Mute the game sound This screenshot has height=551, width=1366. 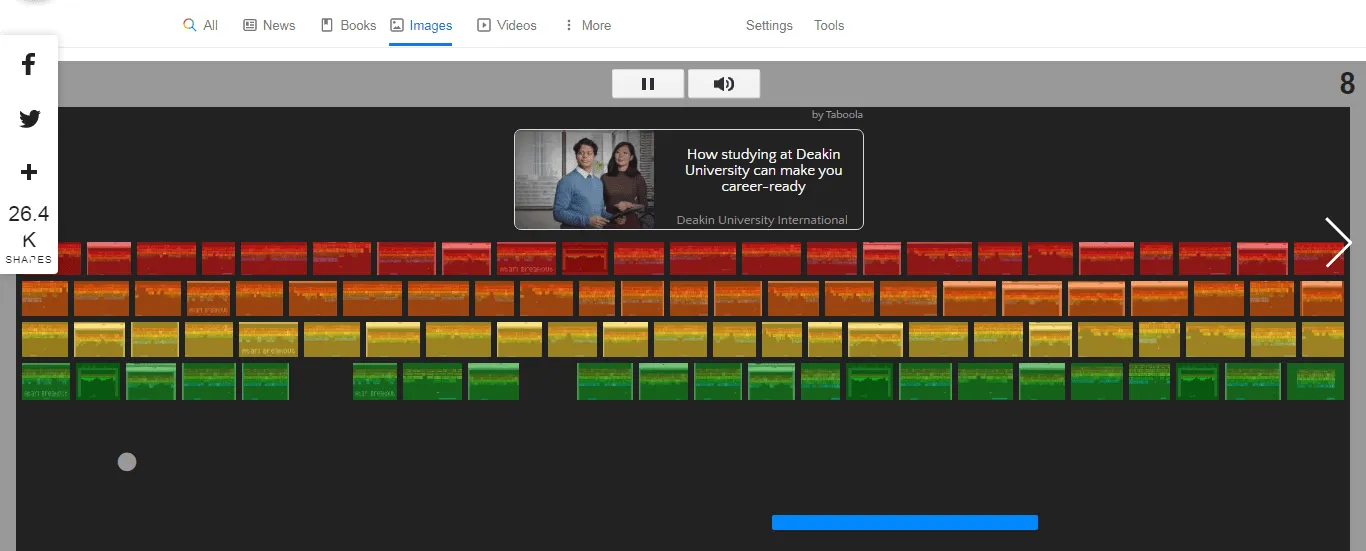click(x=724, y=84)
